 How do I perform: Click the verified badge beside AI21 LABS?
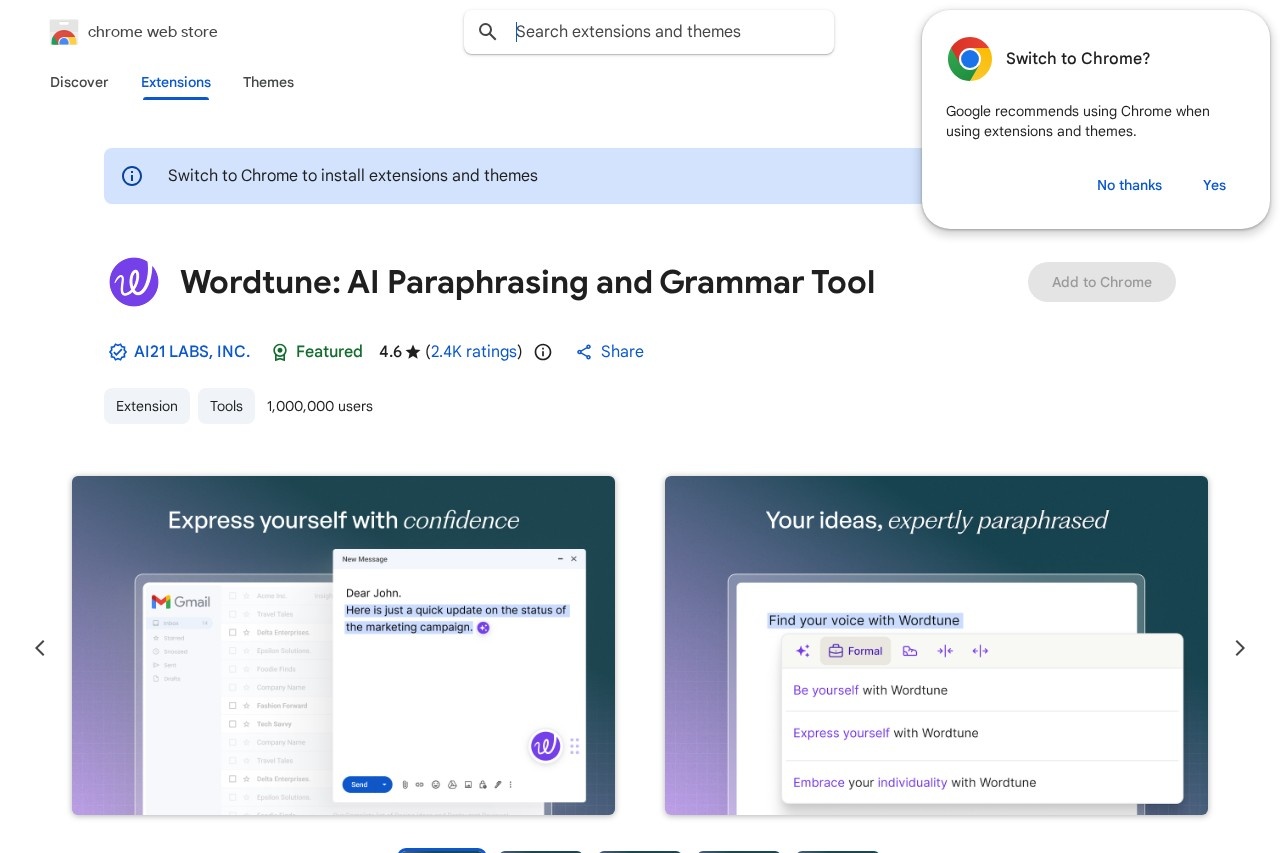point(117,352)
